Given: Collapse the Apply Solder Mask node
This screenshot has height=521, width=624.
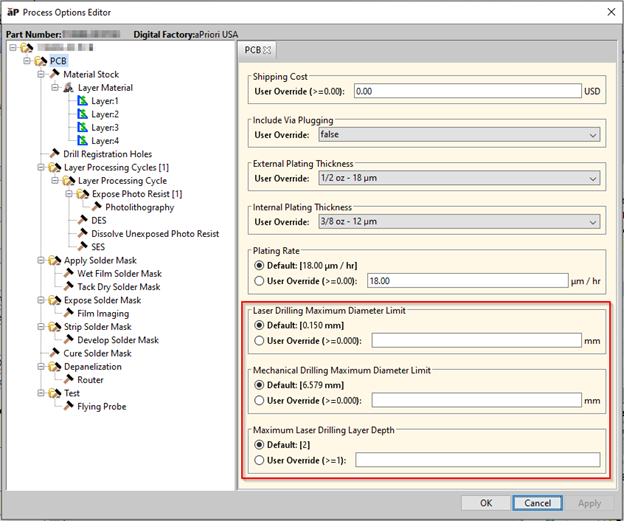Looking at the screenshot, I should 41,260.
